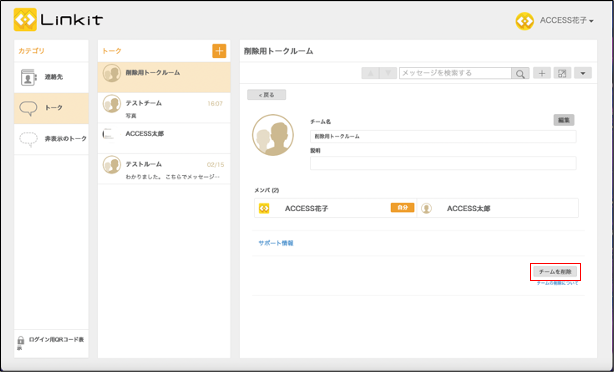This screenshot has width=614, height=372.
Task: Click the 削除用トークルーム title header
Action: coord(278,51)
